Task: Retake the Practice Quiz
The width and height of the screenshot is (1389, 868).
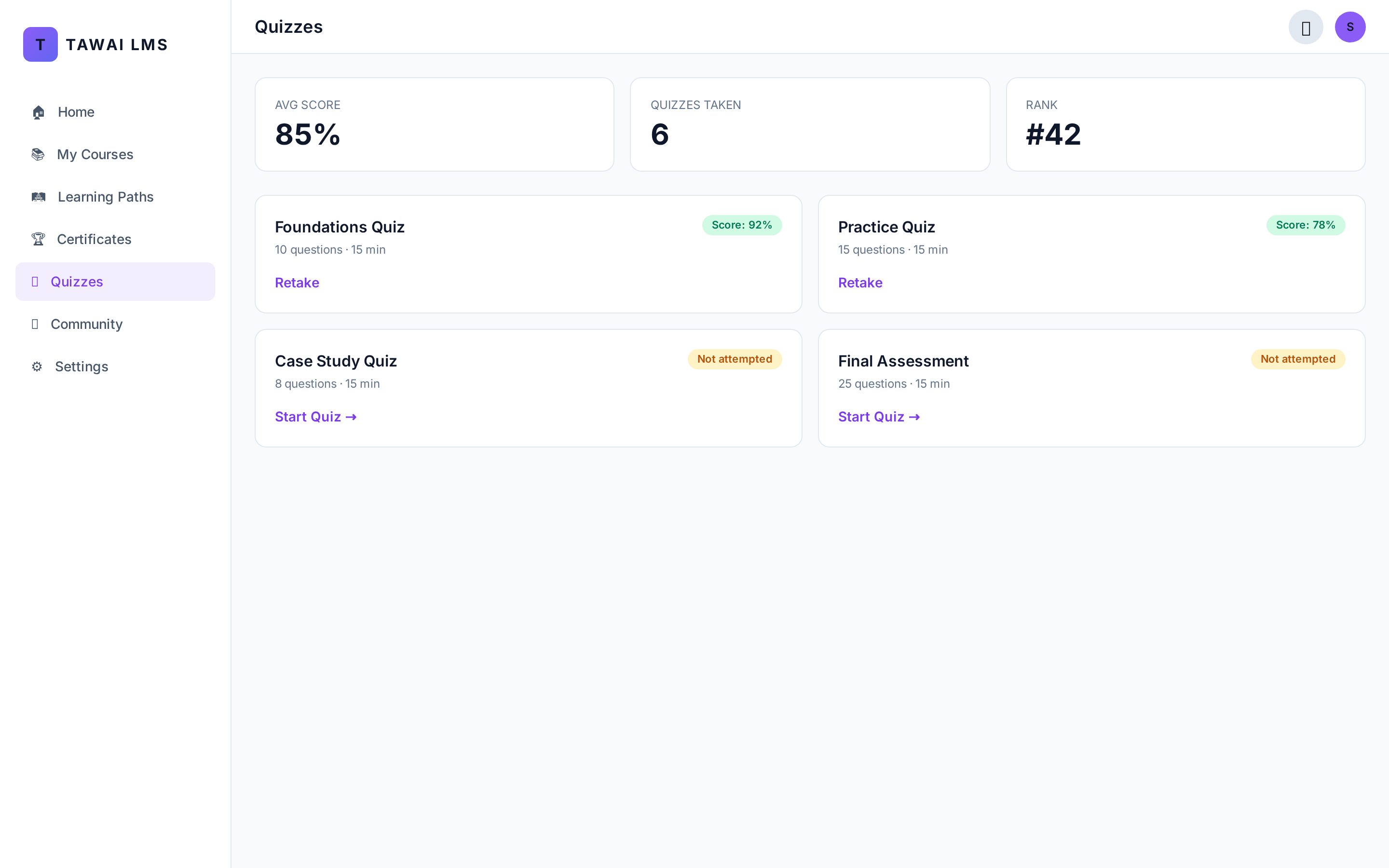Action: [860, 283]
